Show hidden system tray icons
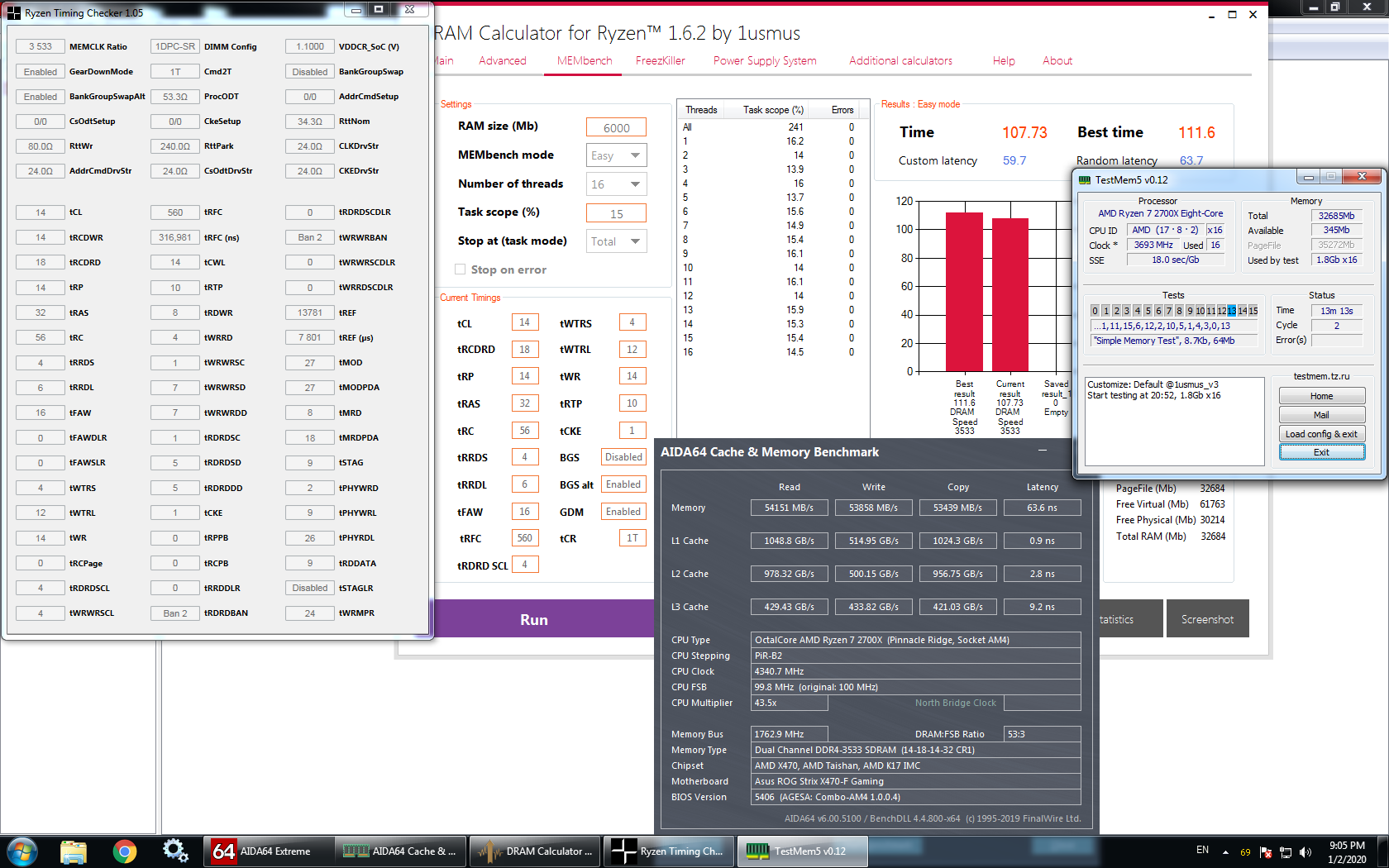 tap(1225, 851)
